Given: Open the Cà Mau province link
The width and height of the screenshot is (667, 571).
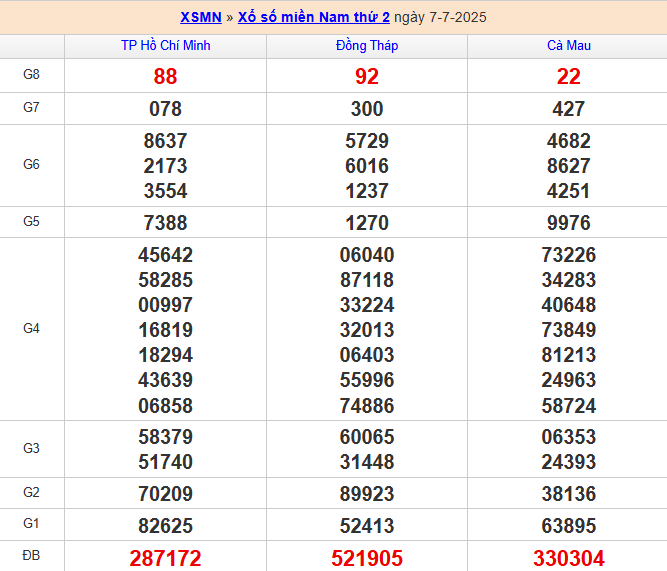Looking at the screenshot, I should 569,46.
